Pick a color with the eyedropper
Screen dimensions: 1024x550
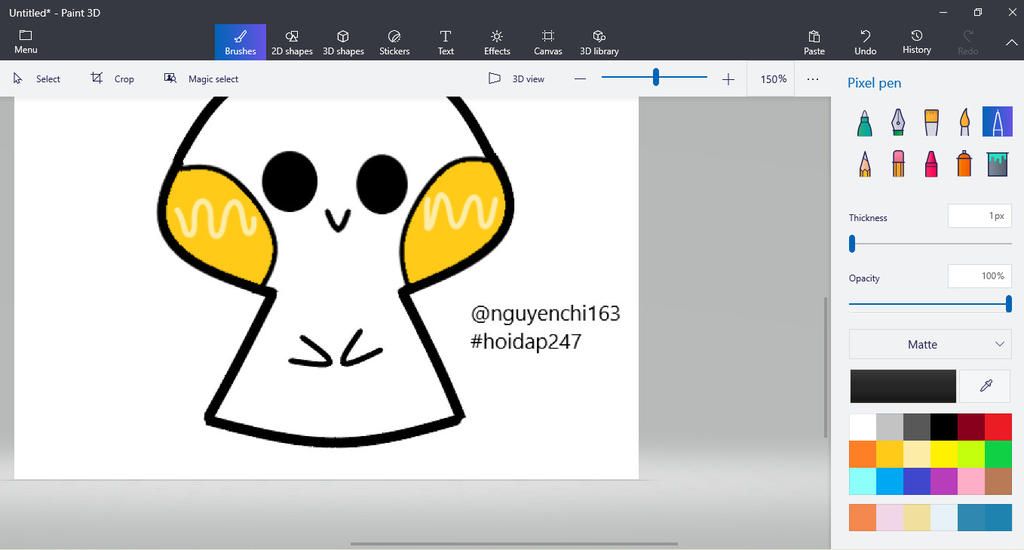986,385
